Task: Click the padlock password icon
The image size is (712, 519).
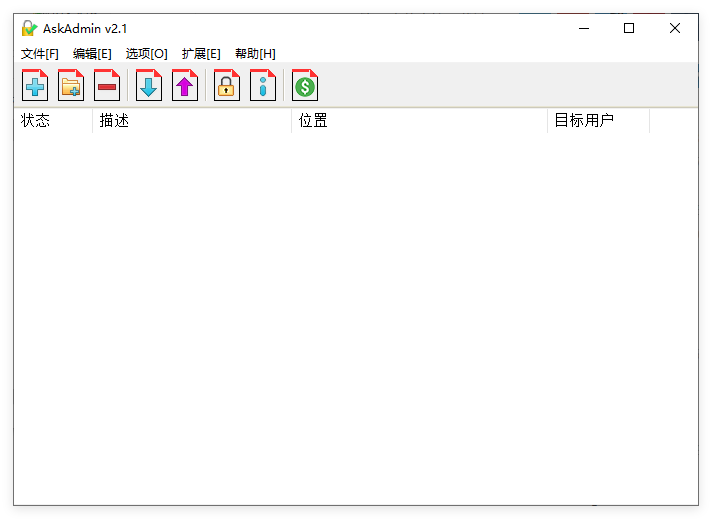Action: [x=227, y=85]
